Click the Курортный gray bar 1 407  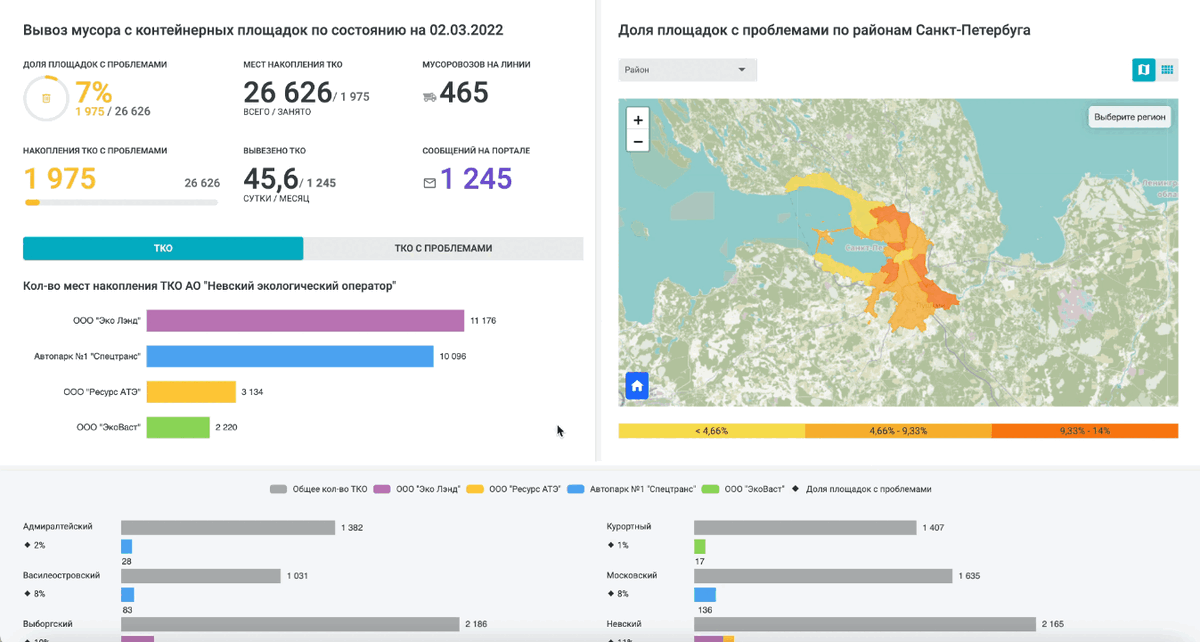(805, 527)
